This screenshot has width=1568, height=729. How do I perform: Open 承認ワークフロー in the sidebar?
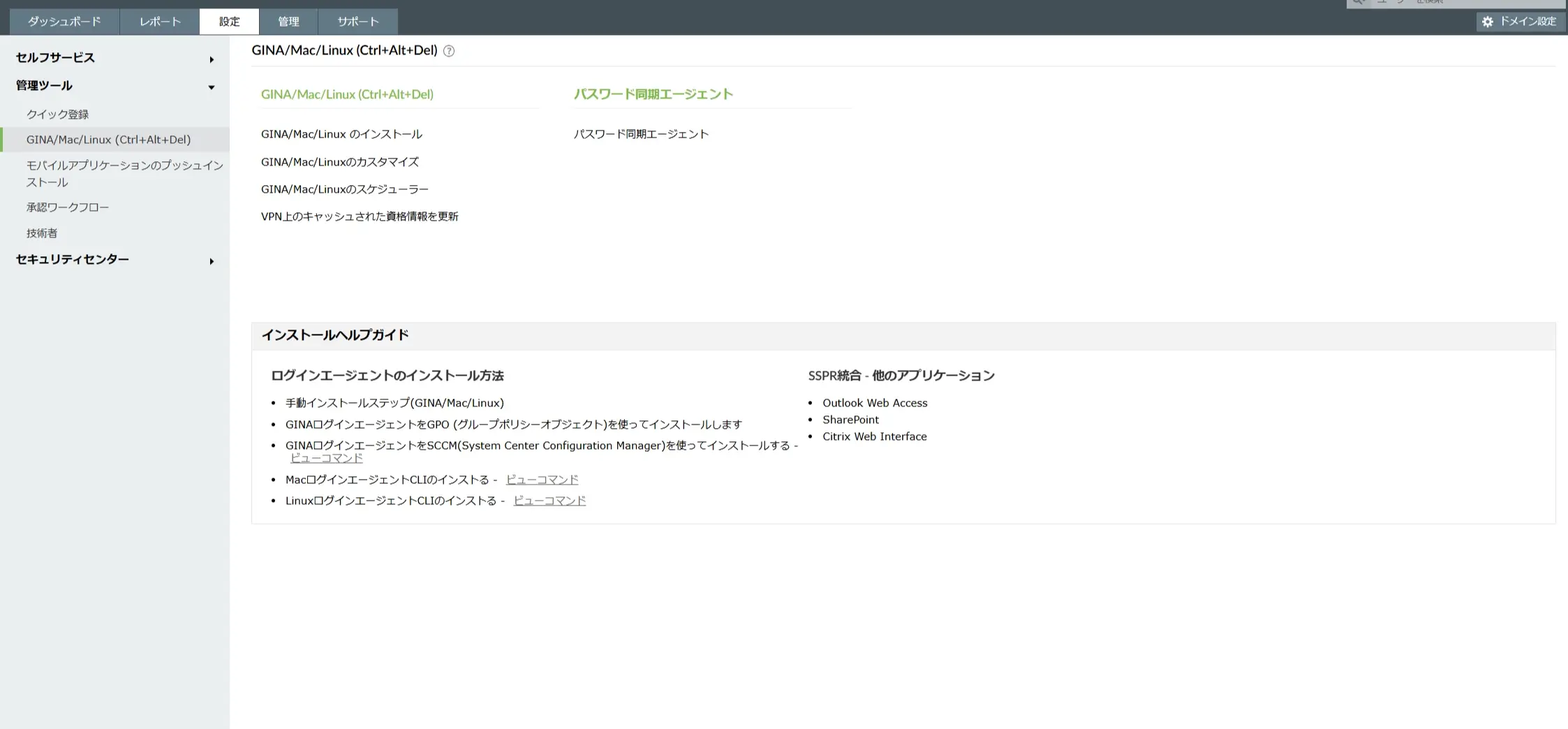(68, 207)
